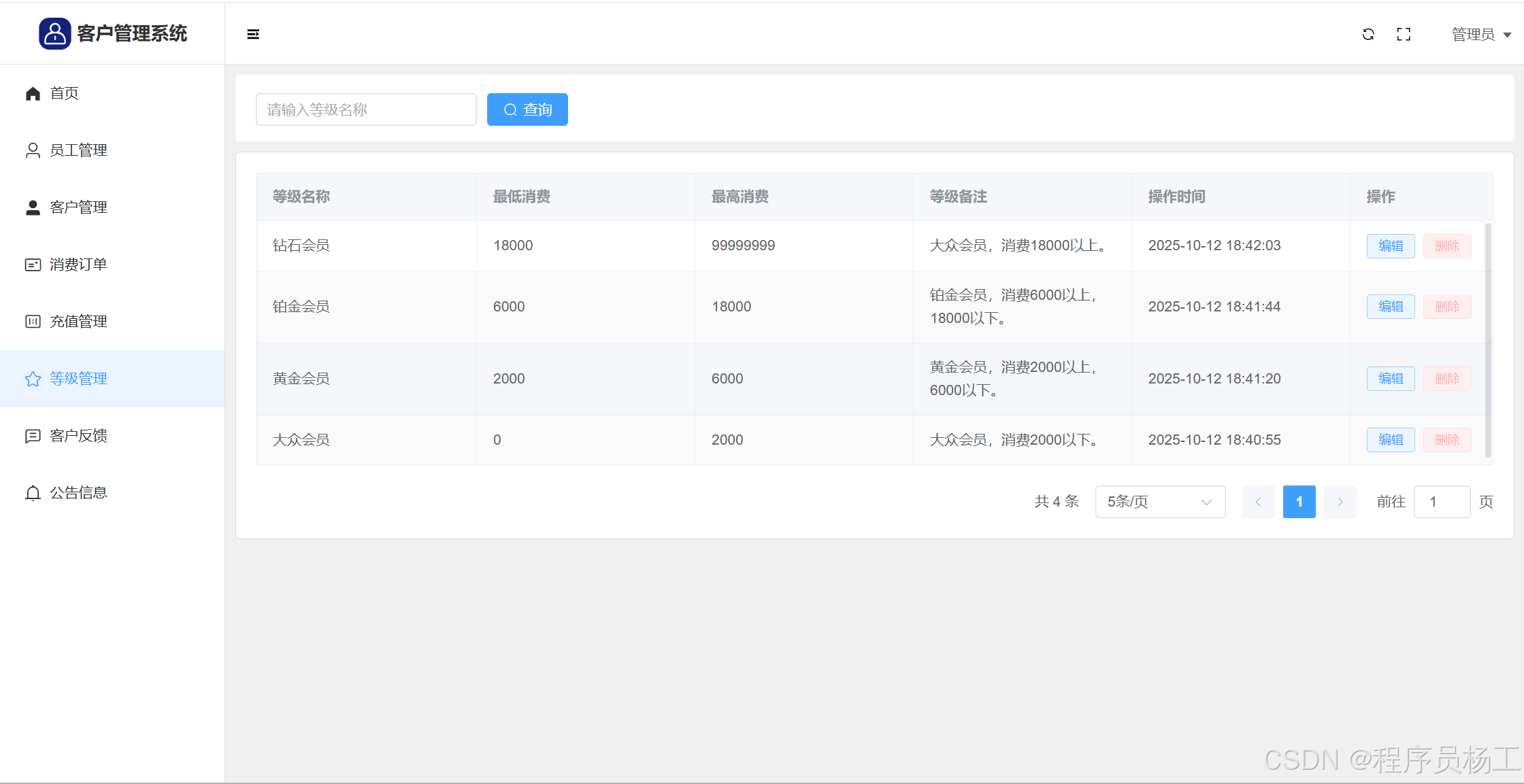This screenshot has width=1524, height=784.
Task: Expand the 5条/页 page size selector
Action: tap(1160, 502)
